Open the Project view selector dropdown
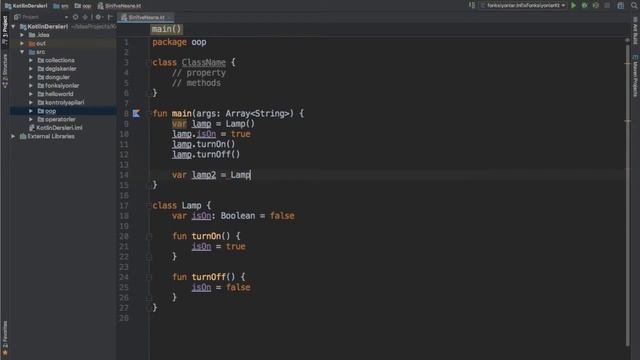640x360 pixels. (x=41, y=17)
